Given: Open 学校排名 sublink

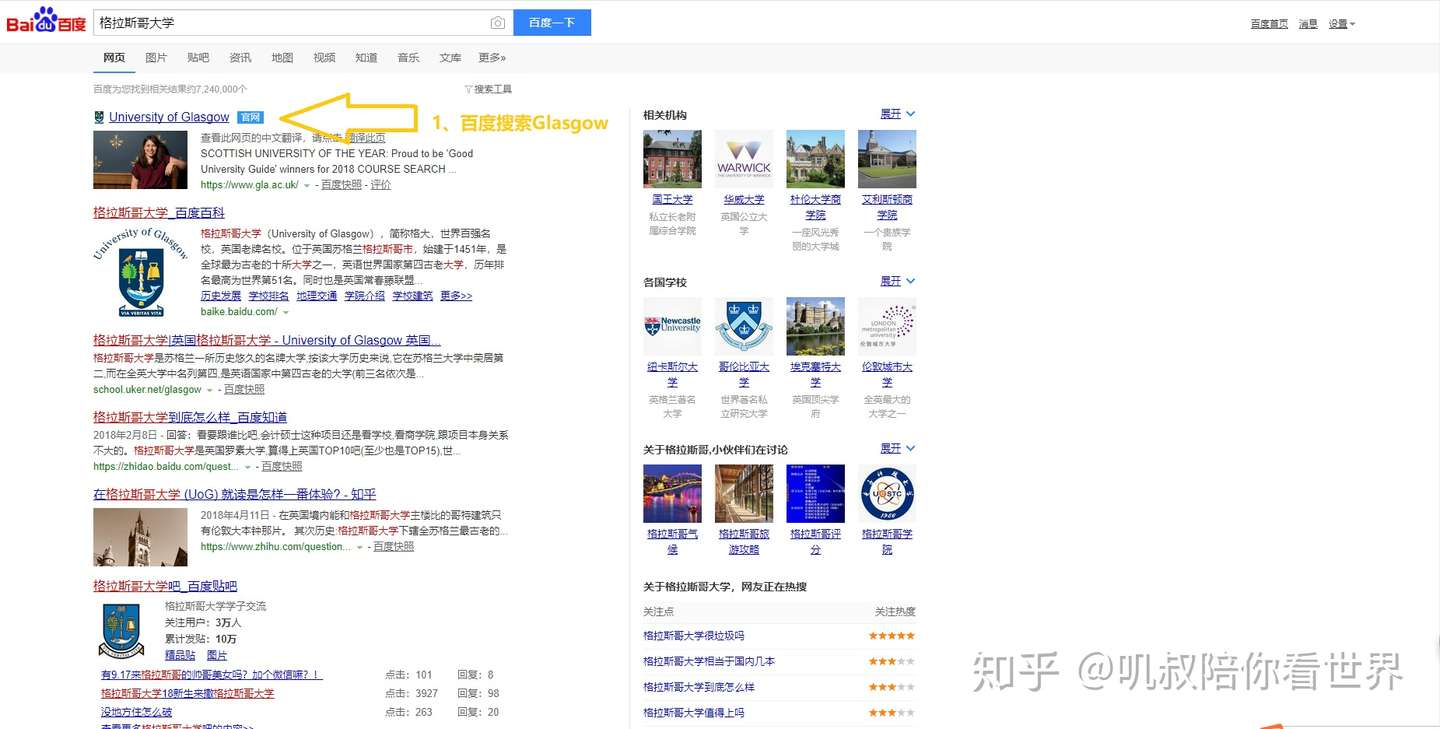Looking at the screenshot, I should pos(269,296).
